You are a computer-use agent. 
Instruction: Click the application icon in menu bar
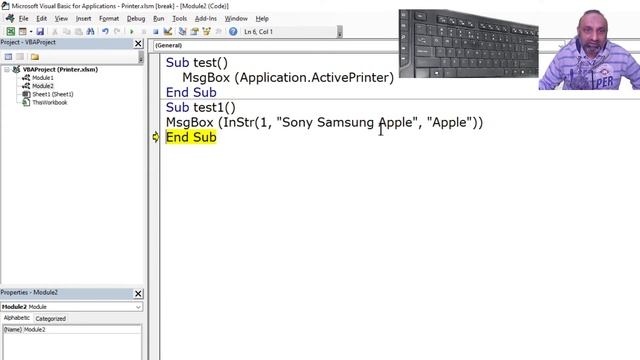tap(10, 19)
